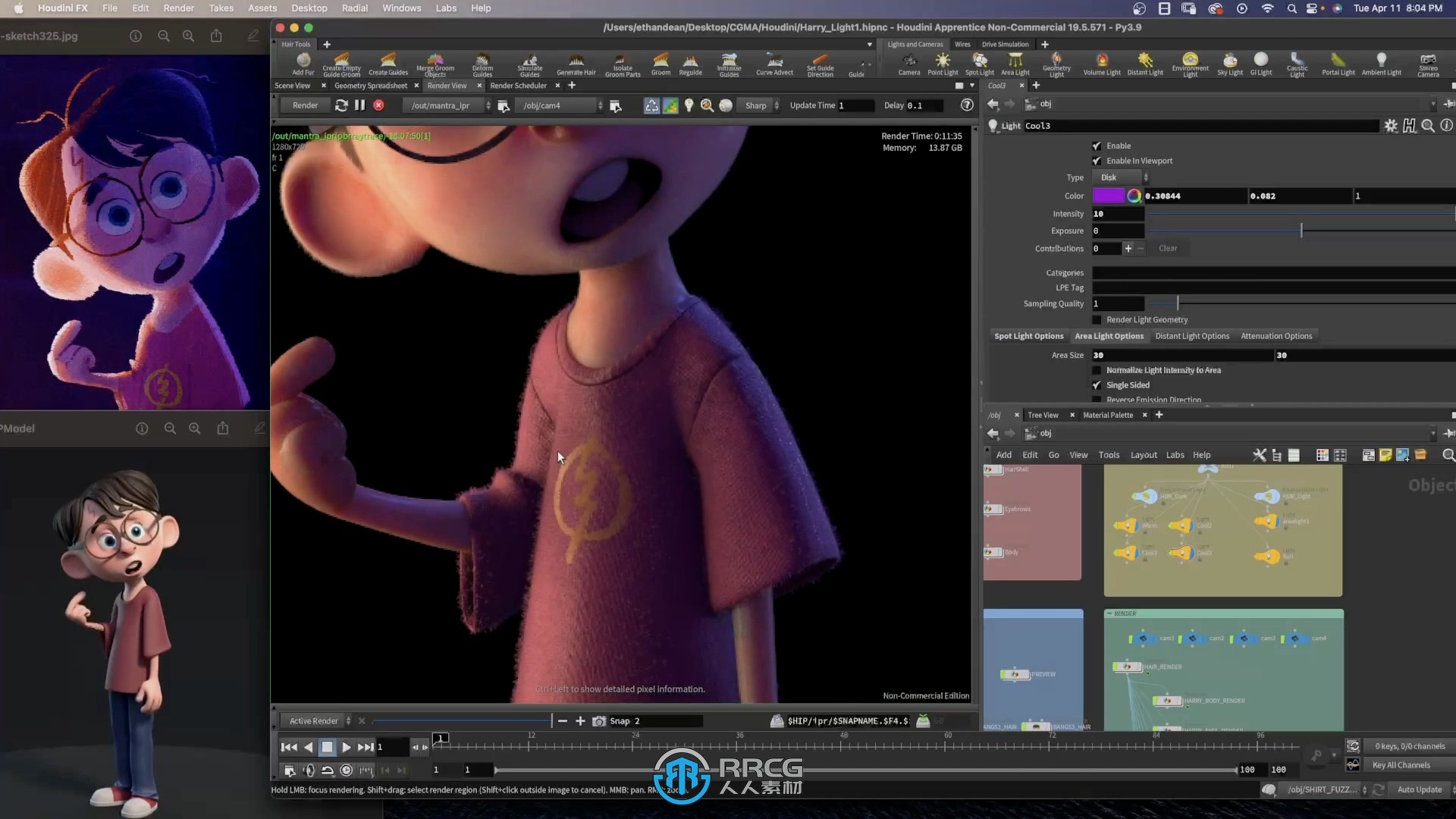Image resolution: width=1456 pixels, height=819 pixels.
Task: Click the Exposure slider handle
Action: pyautogui.click(x=1301, y=231)
